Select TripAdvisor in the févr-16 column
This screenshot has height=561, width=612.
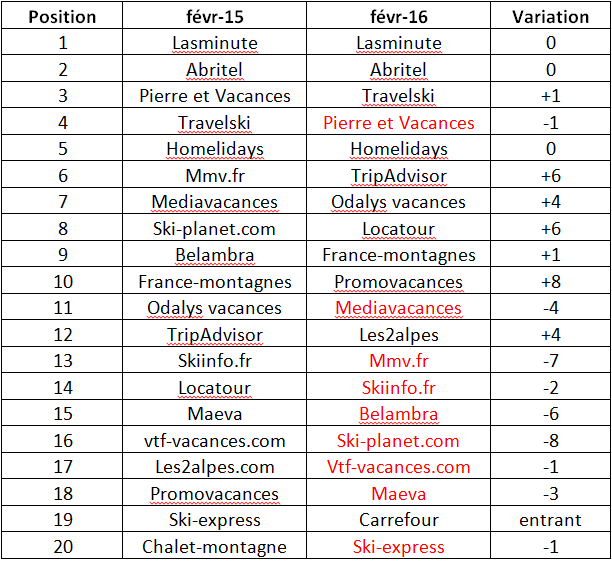click(399, 175)
